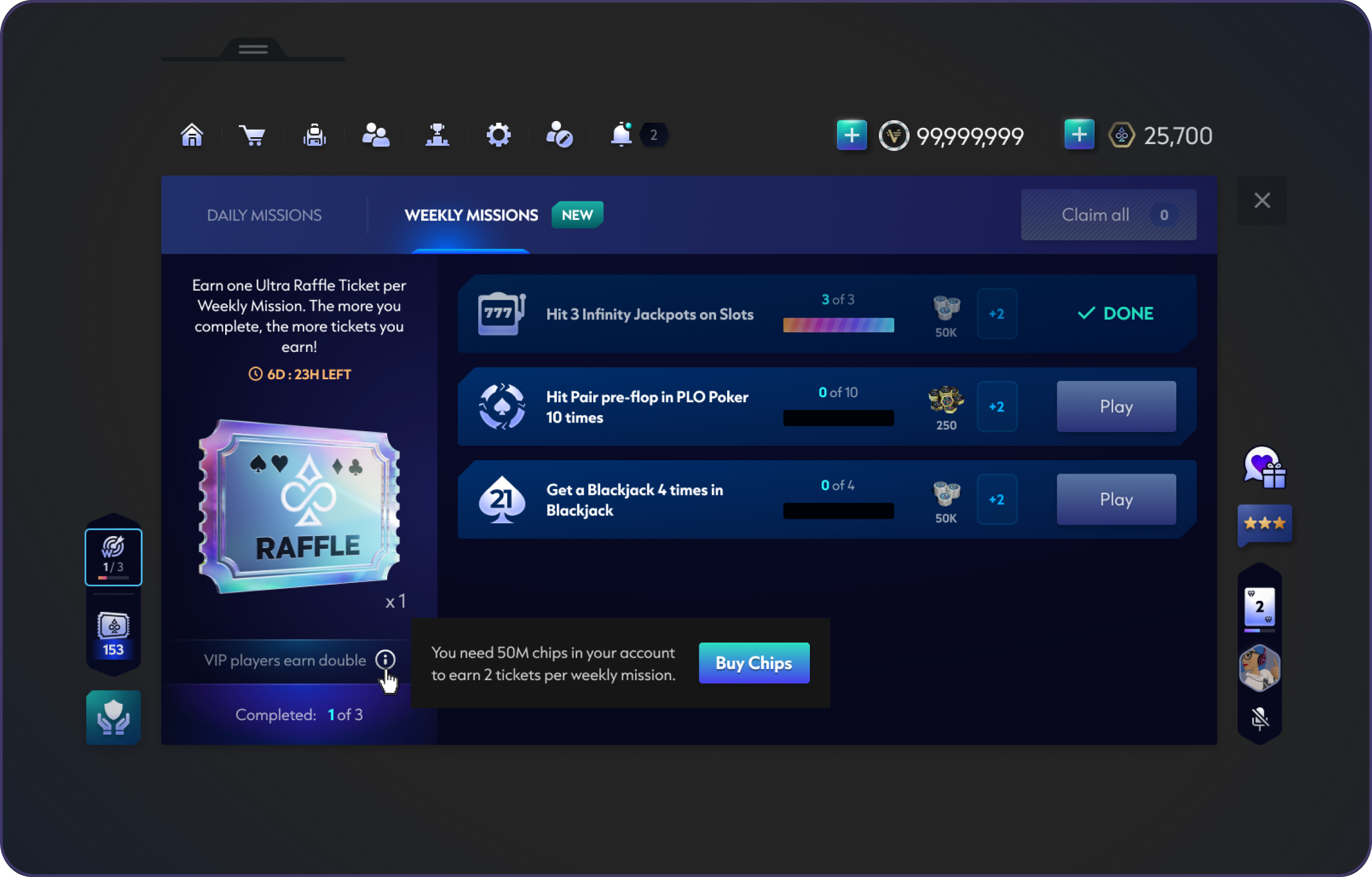1372x877 pixels.
Task: Open the Home icon in the top nav
Action: click(x=192, y=135)
